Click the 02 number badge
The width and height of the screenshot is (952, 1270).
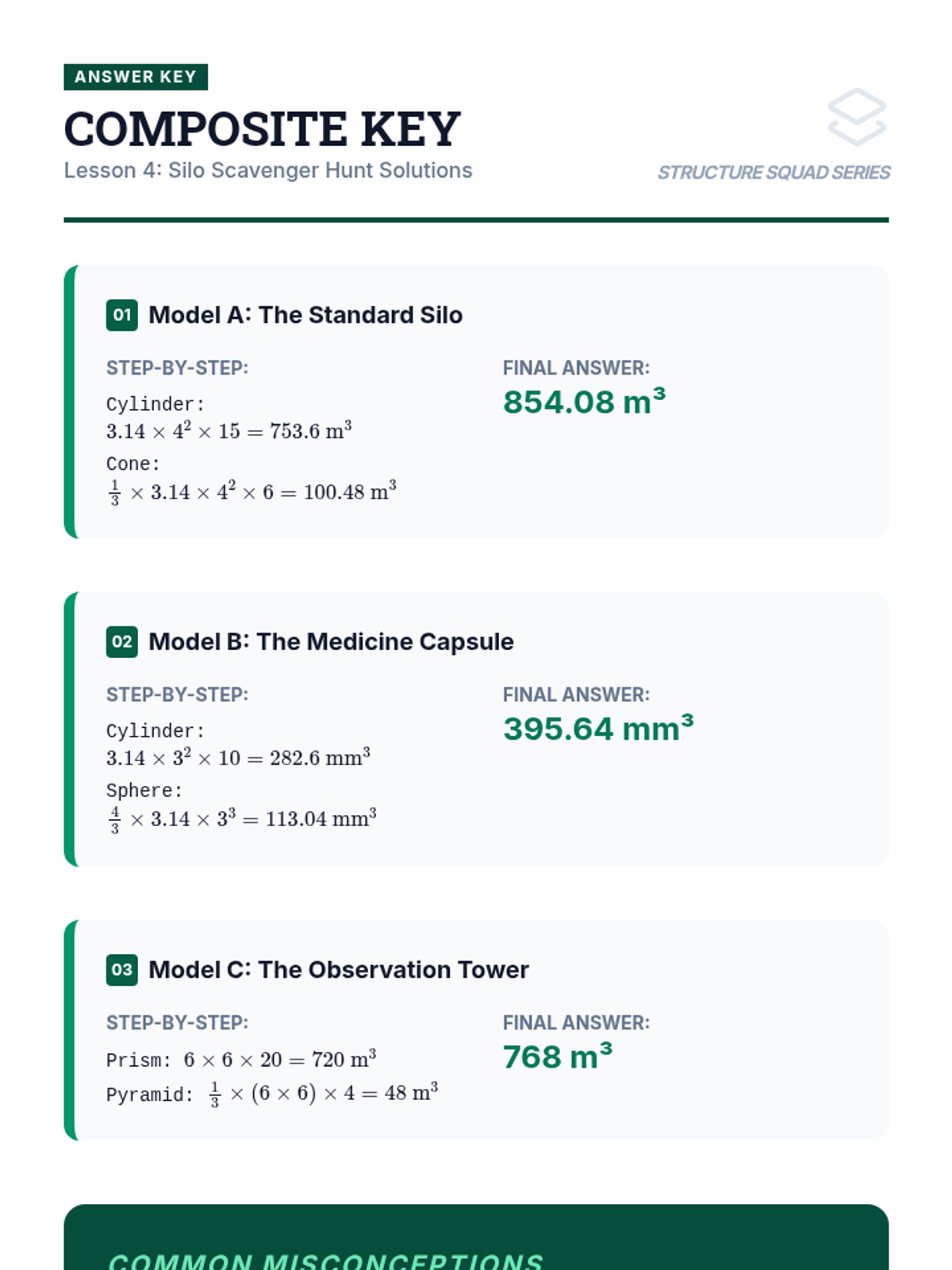pos(122,641)
